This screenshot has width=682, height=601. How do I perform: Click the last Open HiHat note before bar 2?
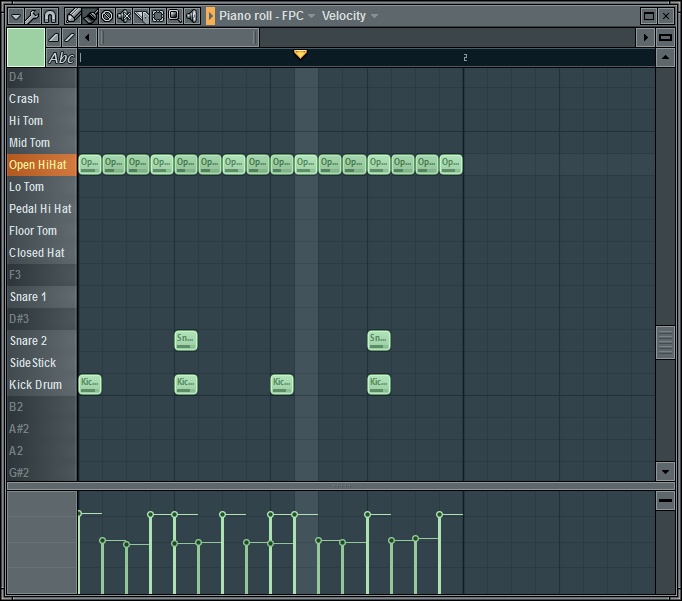(x=451, y=165)
